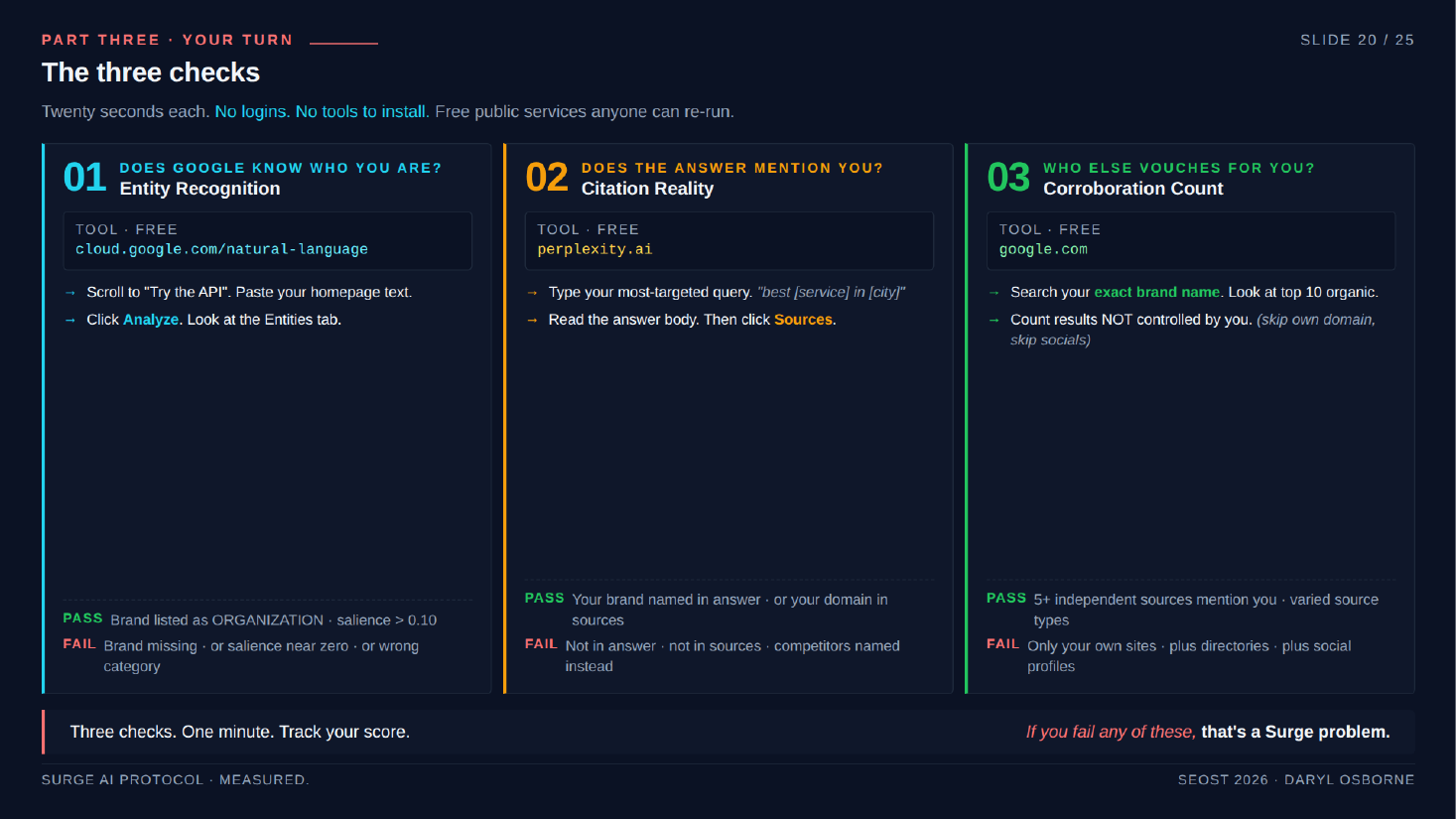Screen dimensions: 1456x819
Task: Select the "PART THREE · YOUR TURN" section label
Action: click(168, 40)
